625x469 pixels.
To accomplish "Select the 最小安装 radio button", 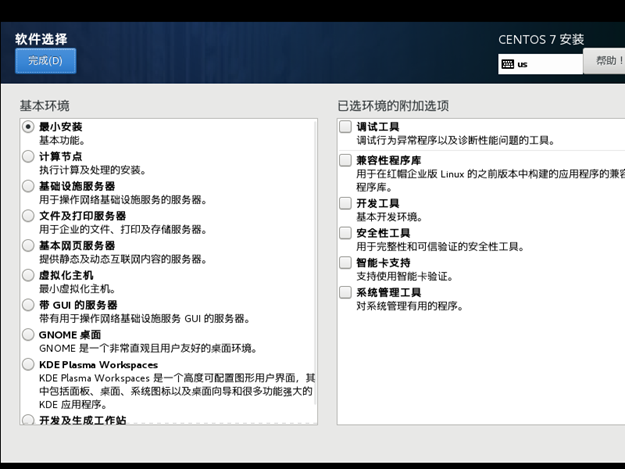I will 28,127.
